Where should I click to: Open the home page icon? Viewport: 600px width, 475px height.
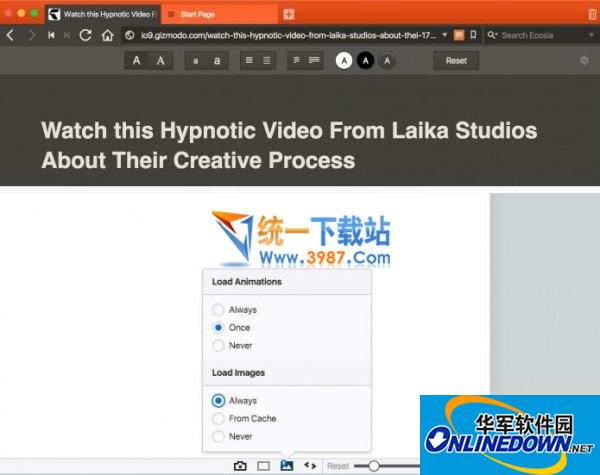[108, 35]
